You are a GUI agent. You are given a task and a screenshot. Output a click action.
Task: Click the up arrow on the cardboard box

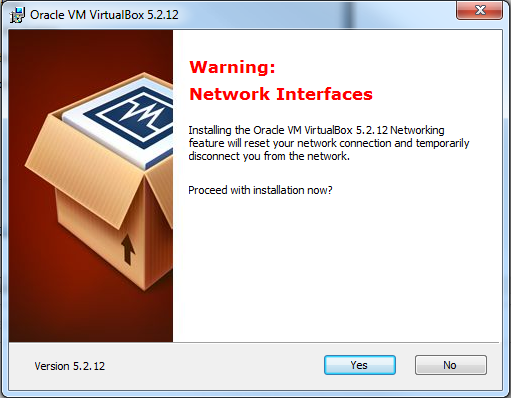coord(128,249)
